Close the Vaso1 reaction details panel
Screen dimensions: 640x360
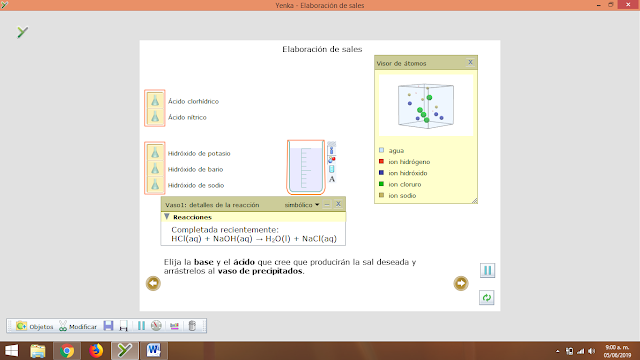338,204
